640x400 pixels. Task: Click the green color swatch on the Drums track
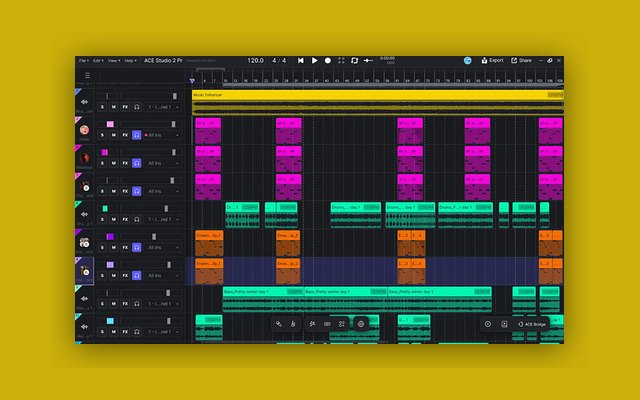105,209
